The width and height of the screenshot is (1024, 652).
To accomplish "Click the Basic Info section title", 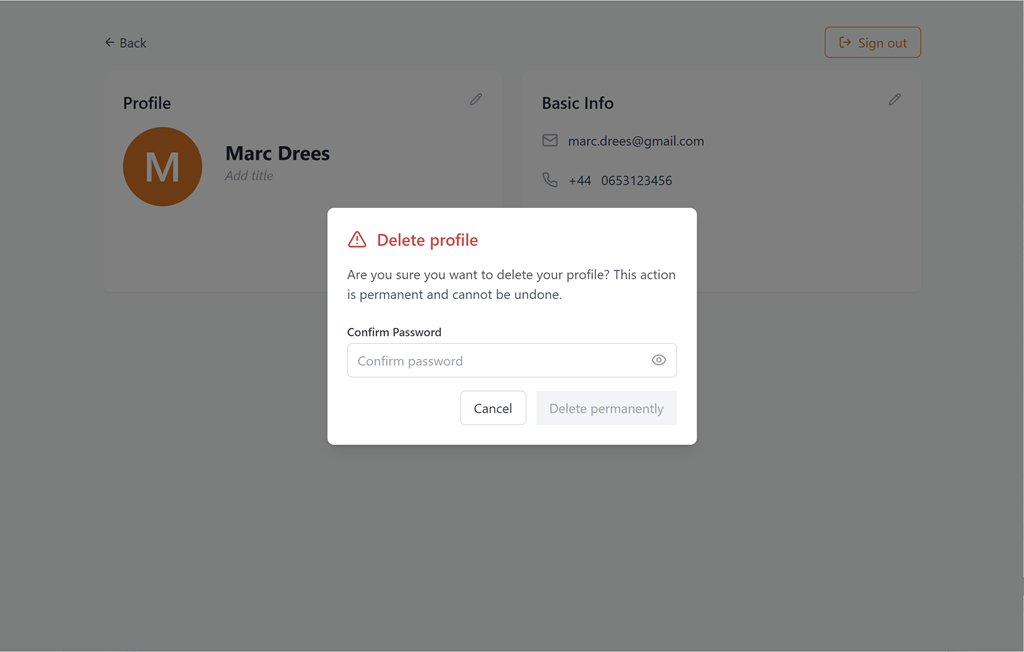I will pos(577,103).
